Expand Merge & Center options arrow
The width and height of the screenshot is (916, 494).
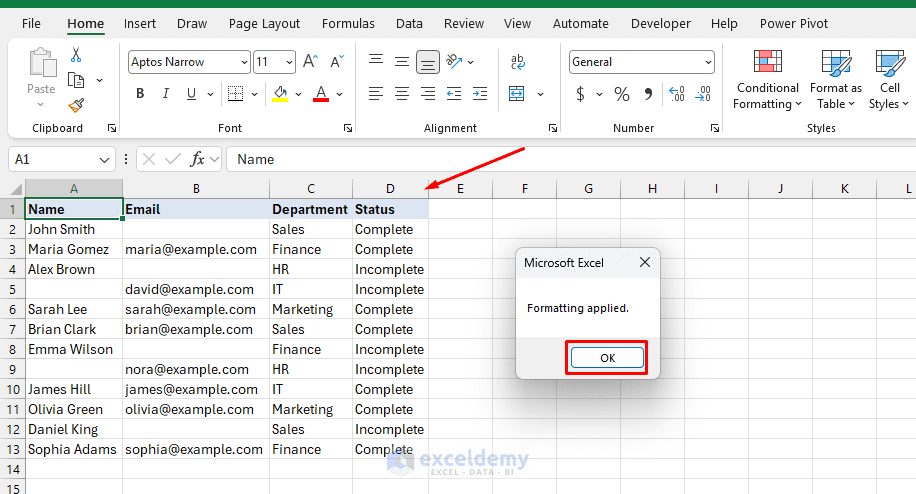point(540,94)
